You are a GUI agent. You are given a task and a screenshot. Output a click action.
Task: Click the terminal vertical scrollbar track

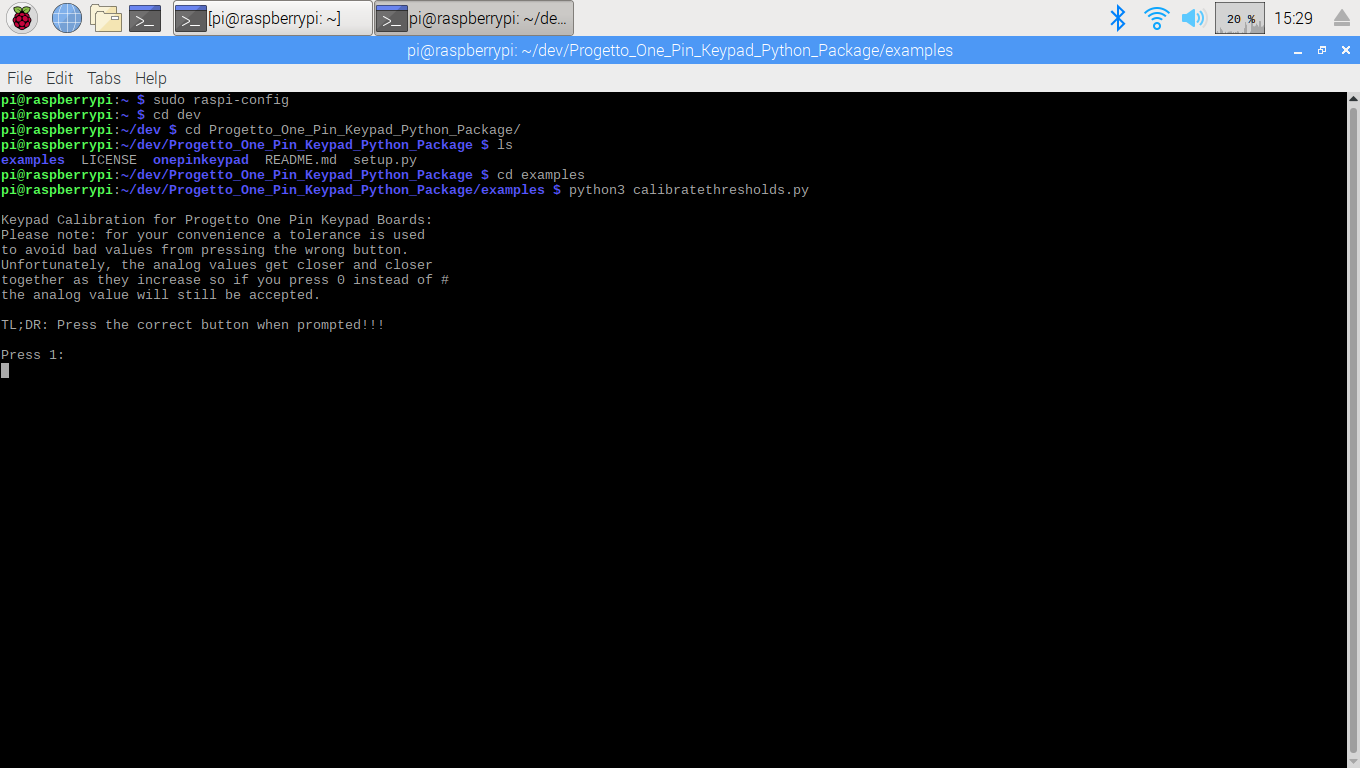tap(1353, 430)
